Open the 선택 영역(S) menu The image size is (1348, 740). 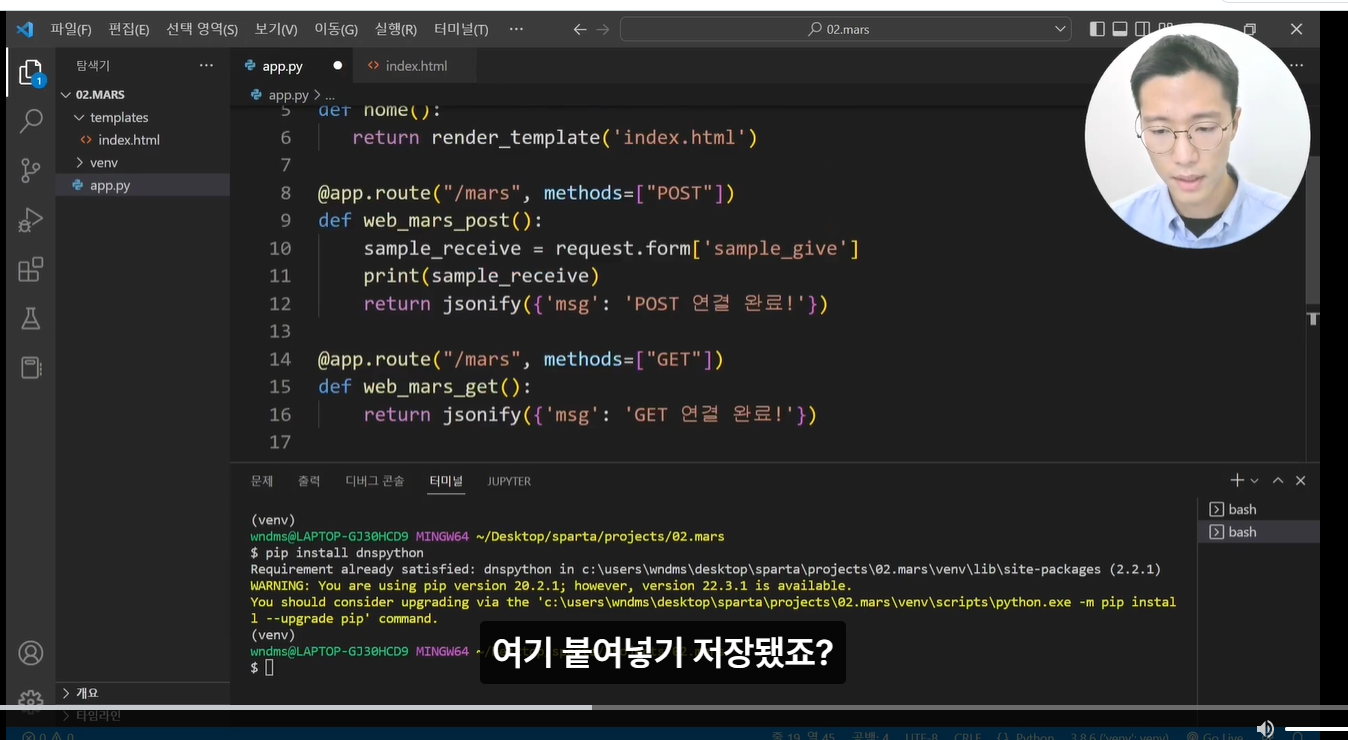click(x=202, y=29)
